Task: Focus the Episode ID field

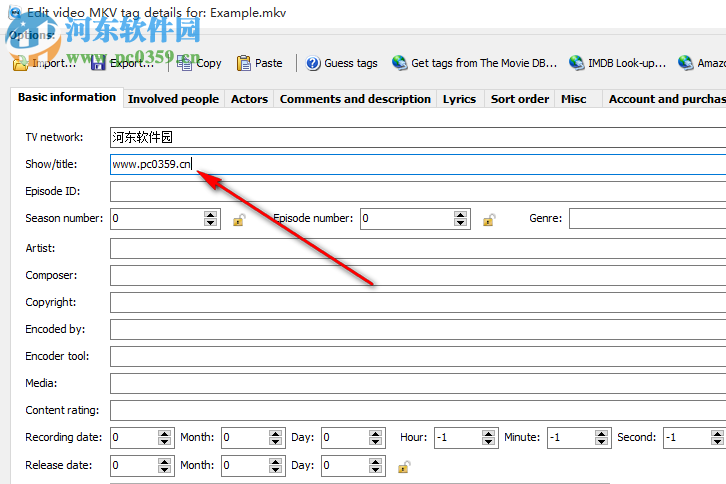Action: 418,191
